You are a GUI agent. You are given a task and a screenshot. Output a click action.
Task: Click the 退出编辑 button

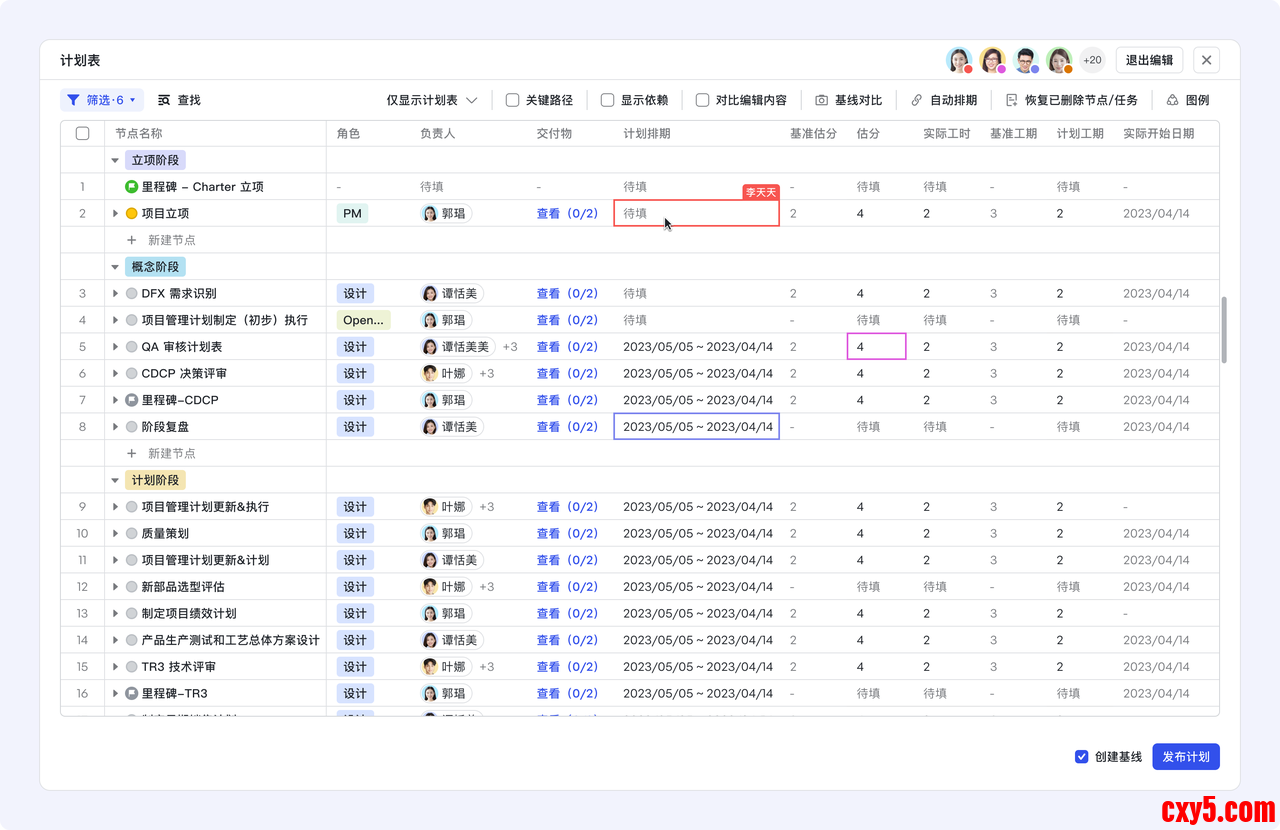[1149, 60]
